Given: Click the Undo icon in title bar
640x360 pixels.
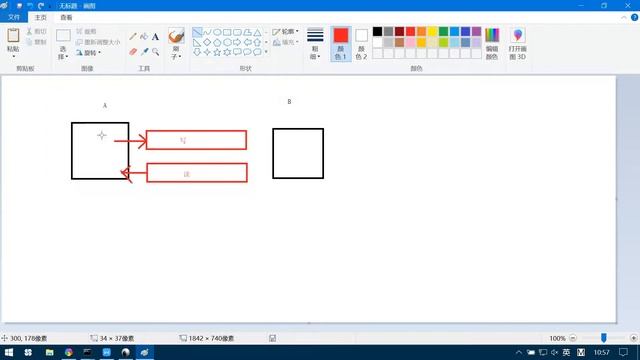Looking at the screenshot, I should [30, 6].
